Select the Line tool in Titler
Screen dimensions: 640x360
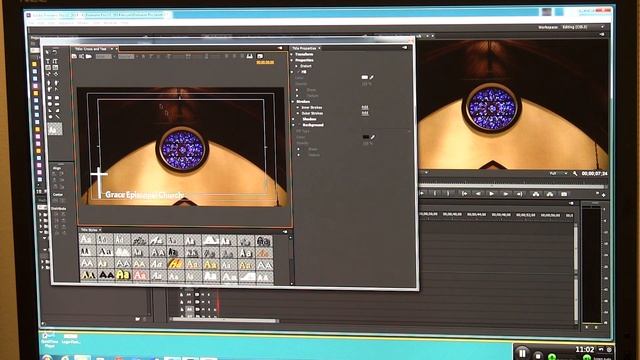coord(58,117)
